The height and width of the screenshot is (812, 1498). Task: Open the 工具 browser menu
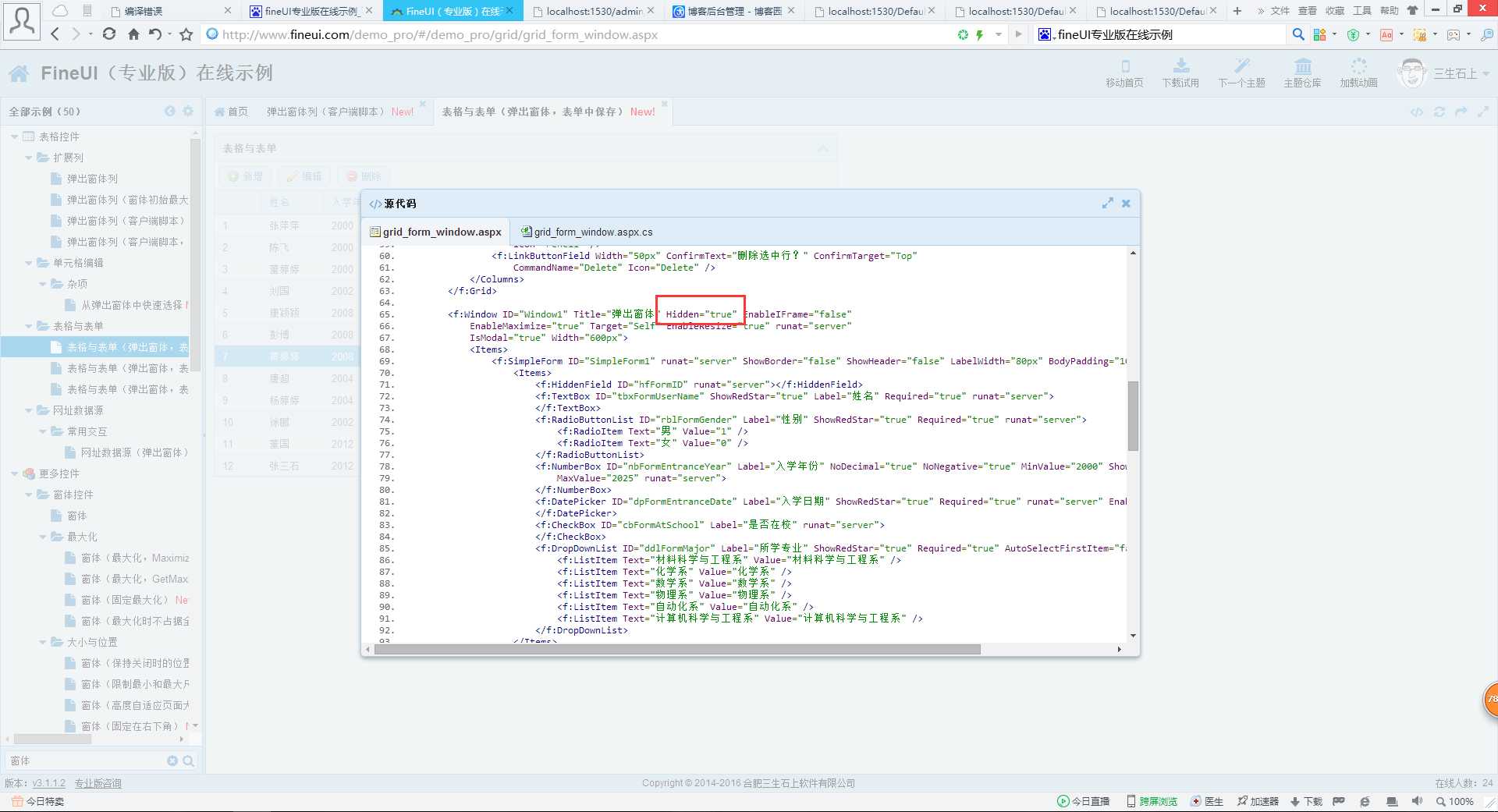click(x=1362, y=11)
